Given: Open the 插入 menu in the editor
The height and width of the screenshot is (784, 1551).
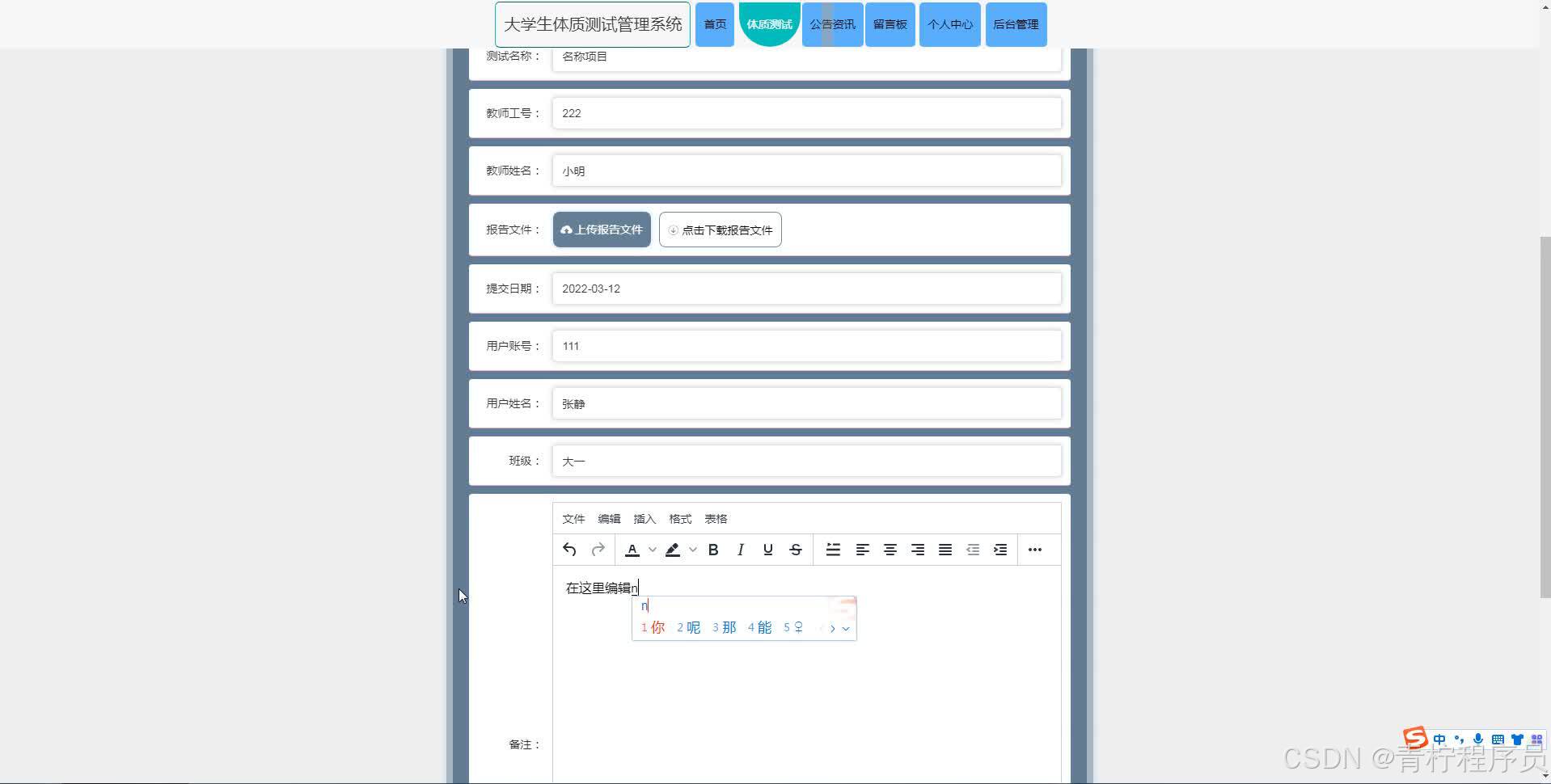Looking at the screenshot, I should pyautogui.click(x=644, y=518).
